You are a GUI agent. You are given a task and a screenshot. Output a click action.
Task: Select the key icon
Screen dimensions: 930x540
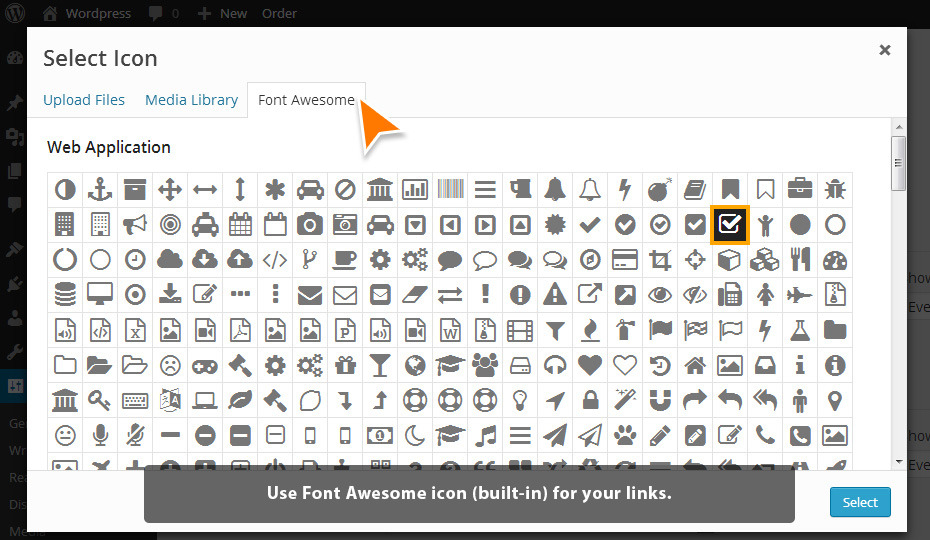[x=100, y=401]
